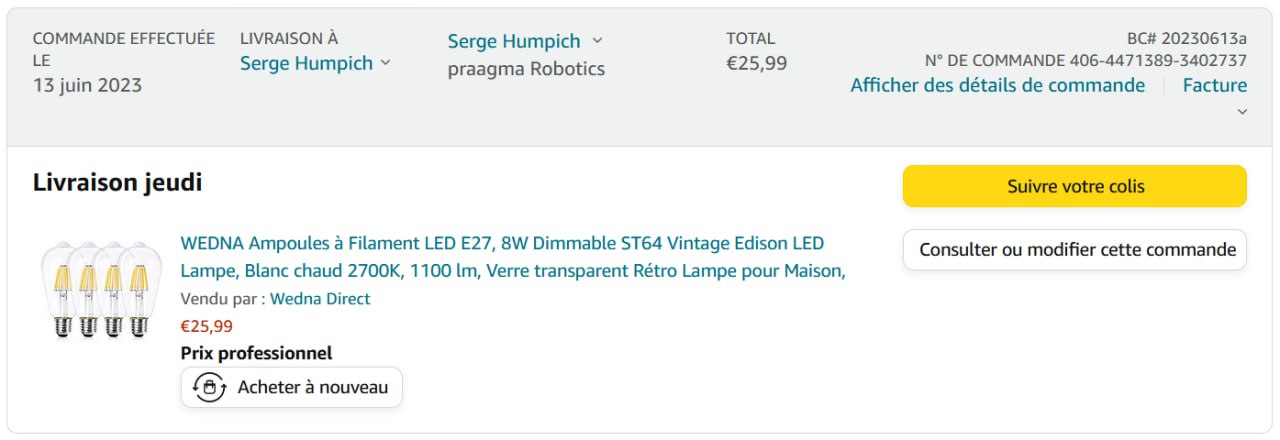Click the red €25,99 item price

[x=206, y=326]
